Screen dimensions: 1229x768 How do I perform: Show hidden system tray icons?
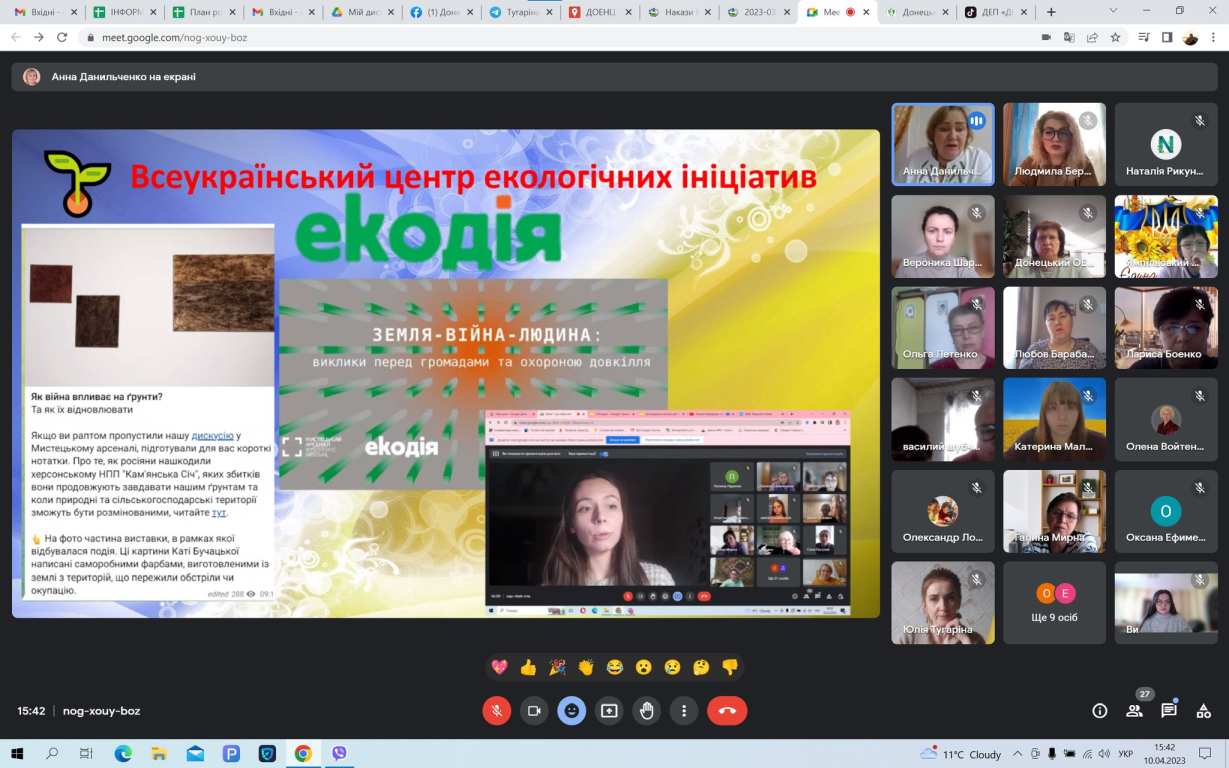(x=1018, y=754)
